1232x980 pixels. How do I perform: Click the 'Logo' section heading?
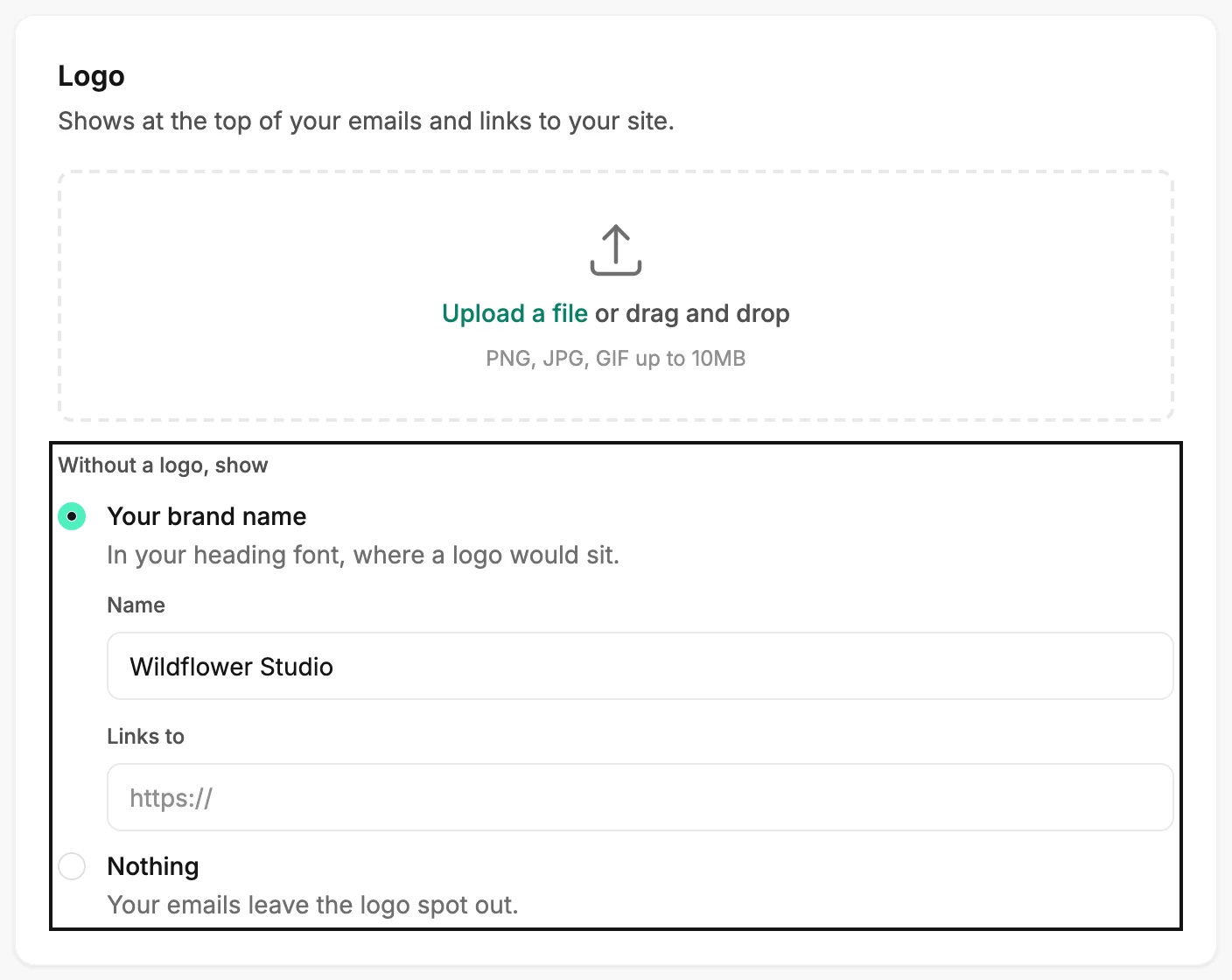[x=91, y=76]
